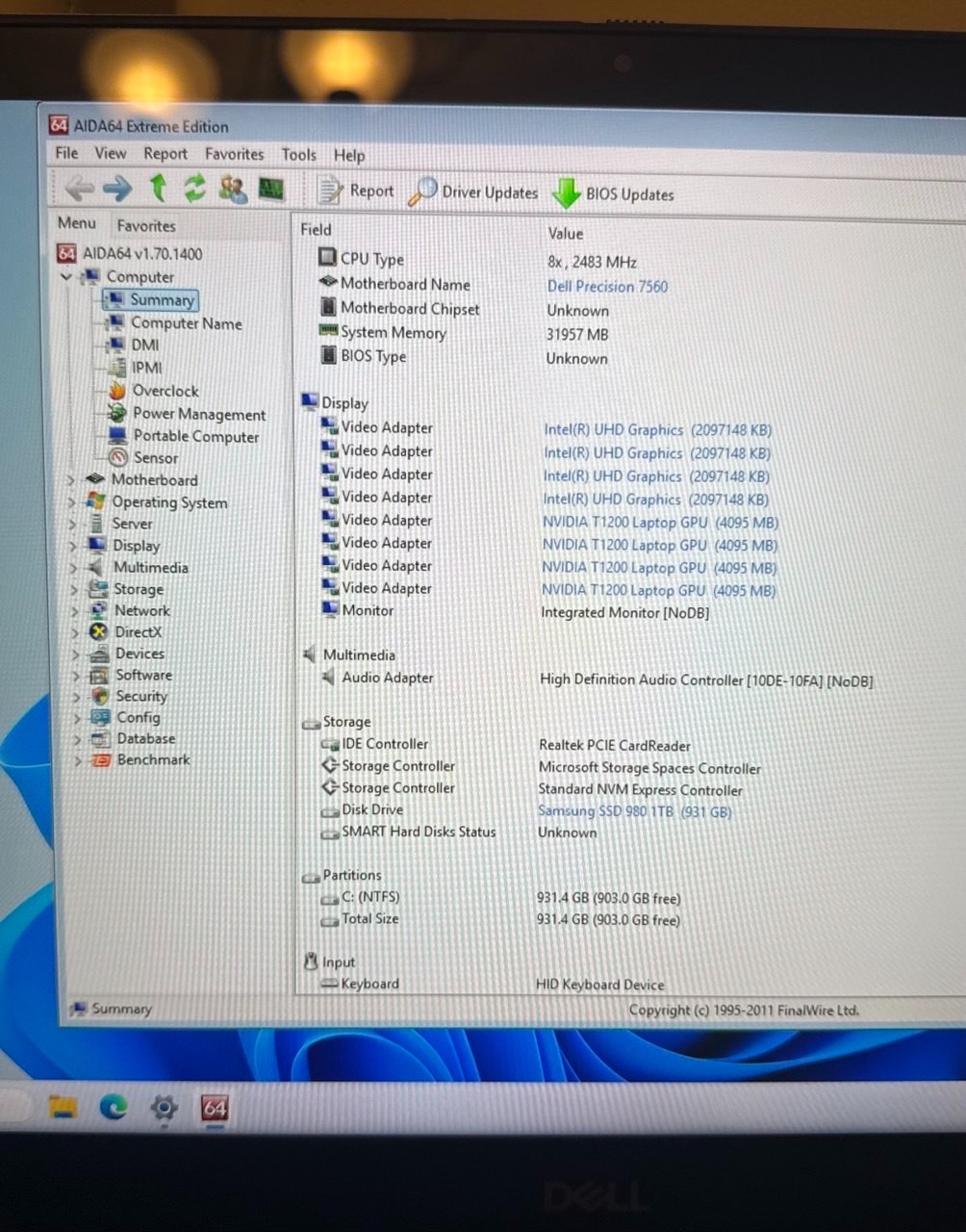Expand the Server tree node
Image resolution: width=966 pixels, height=1232 pixels.
(72, 525)
